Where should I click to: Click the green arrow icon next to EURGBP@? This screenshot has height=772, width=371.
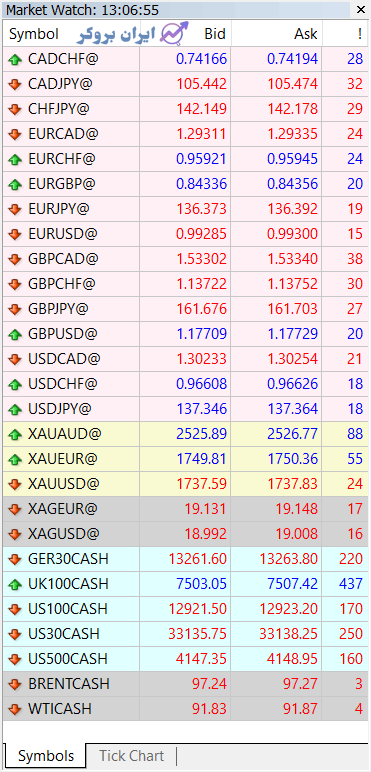coord(15,185)
